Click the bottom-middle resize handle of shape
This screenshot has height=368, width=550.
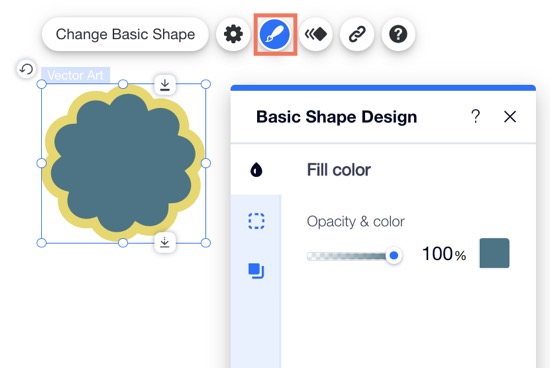(x=123, y=243)
